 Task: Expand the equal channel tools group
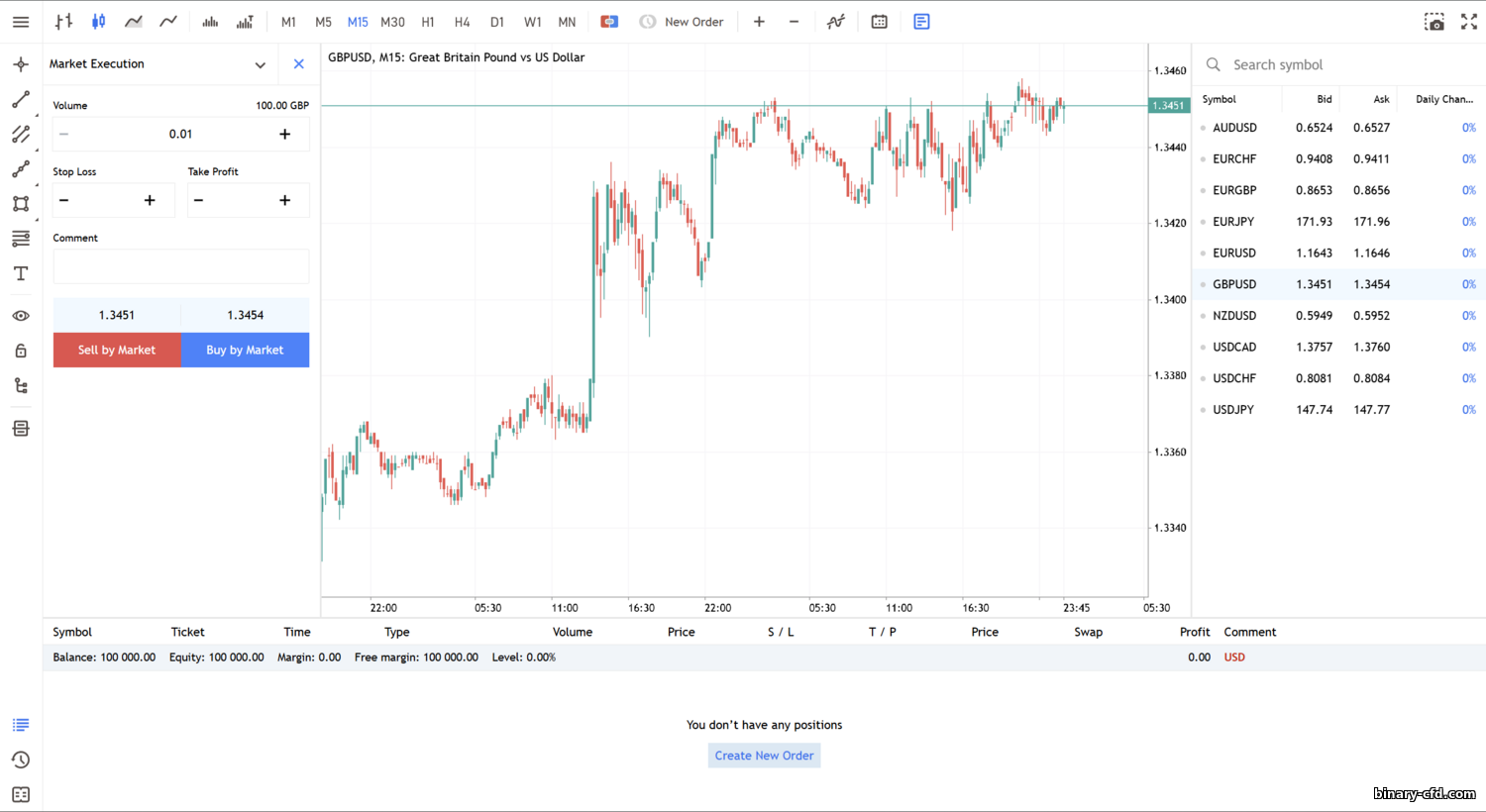[x=21, y=135]
